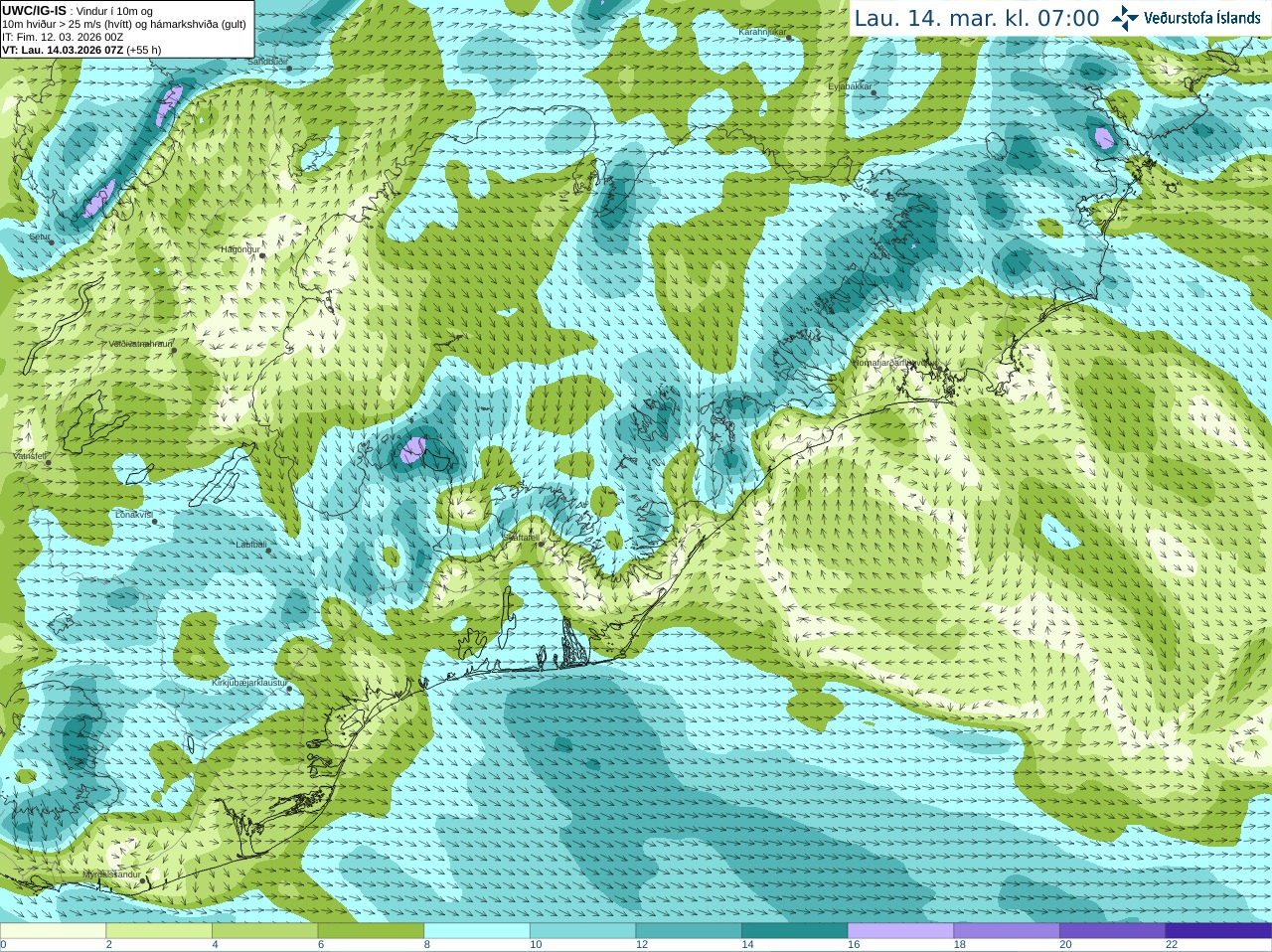Click the '10m hviður > 25 m/s' legend line

coord(124,24)
